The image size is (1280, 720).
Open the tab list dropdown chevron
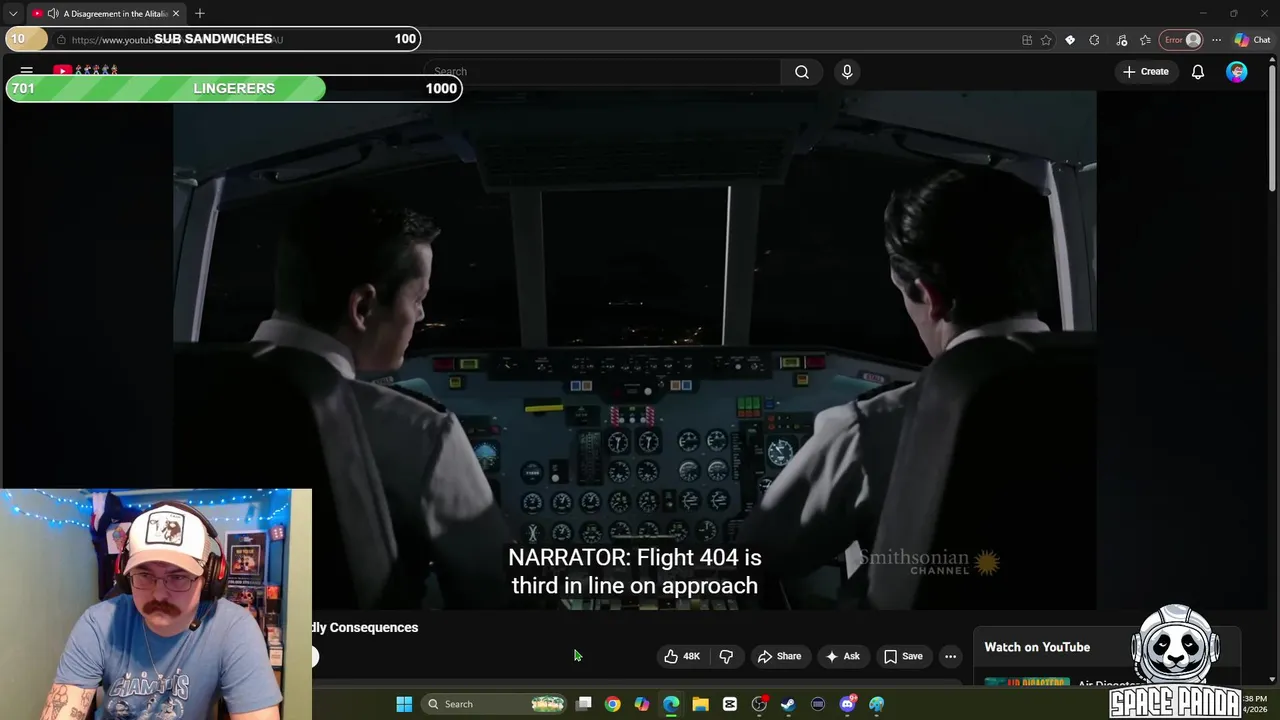(x=13, y=13)
